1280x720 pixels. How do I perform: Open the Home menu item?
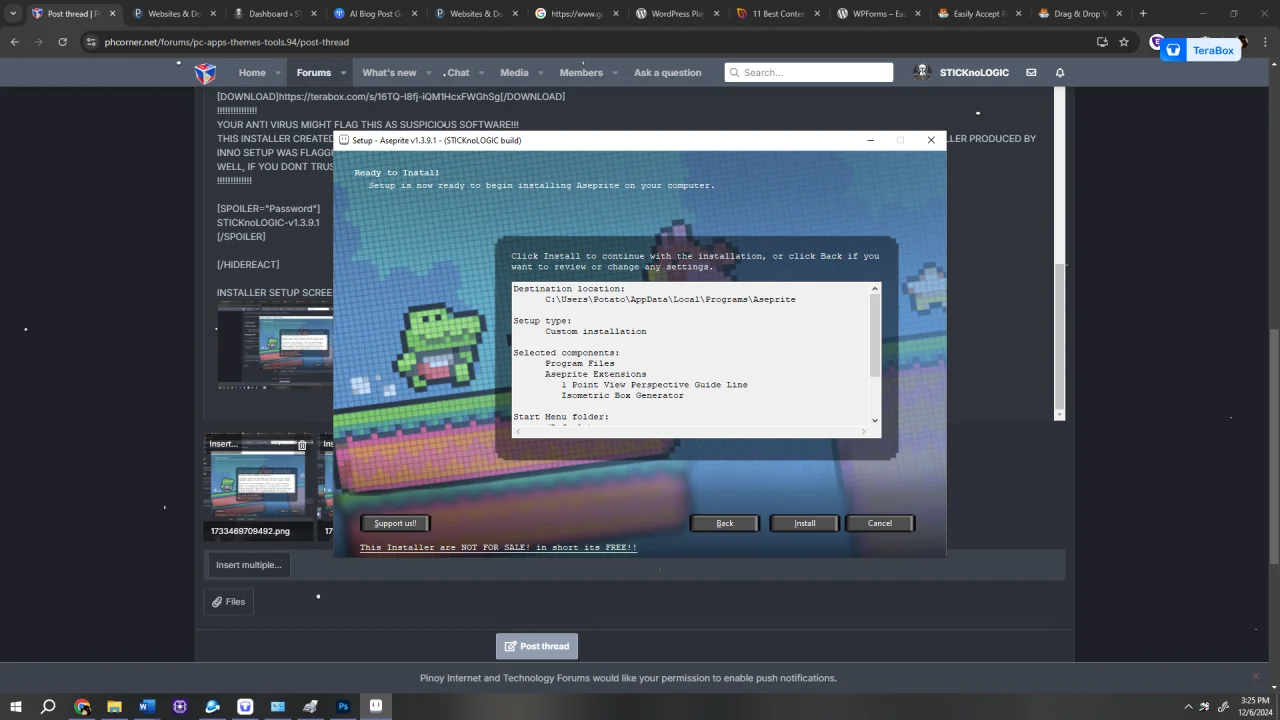[252, 73]
